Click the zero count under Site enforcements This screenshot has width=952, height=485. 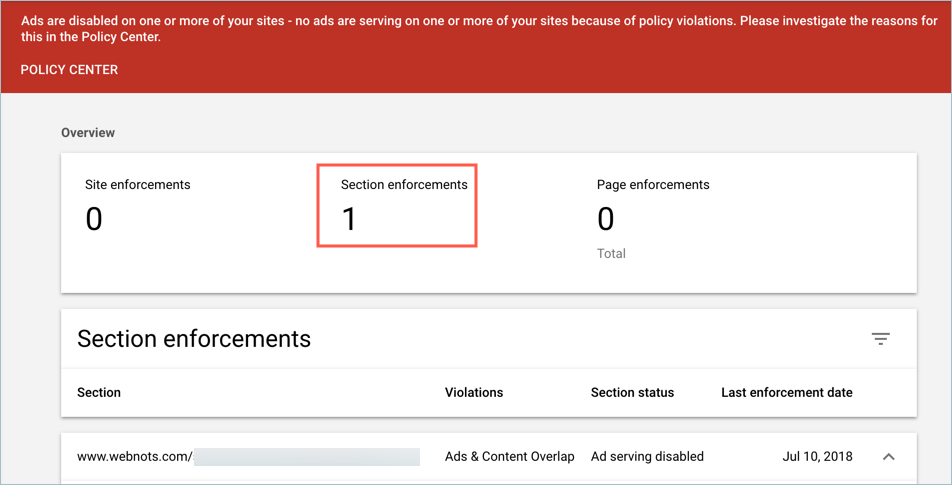pos(94,219)
